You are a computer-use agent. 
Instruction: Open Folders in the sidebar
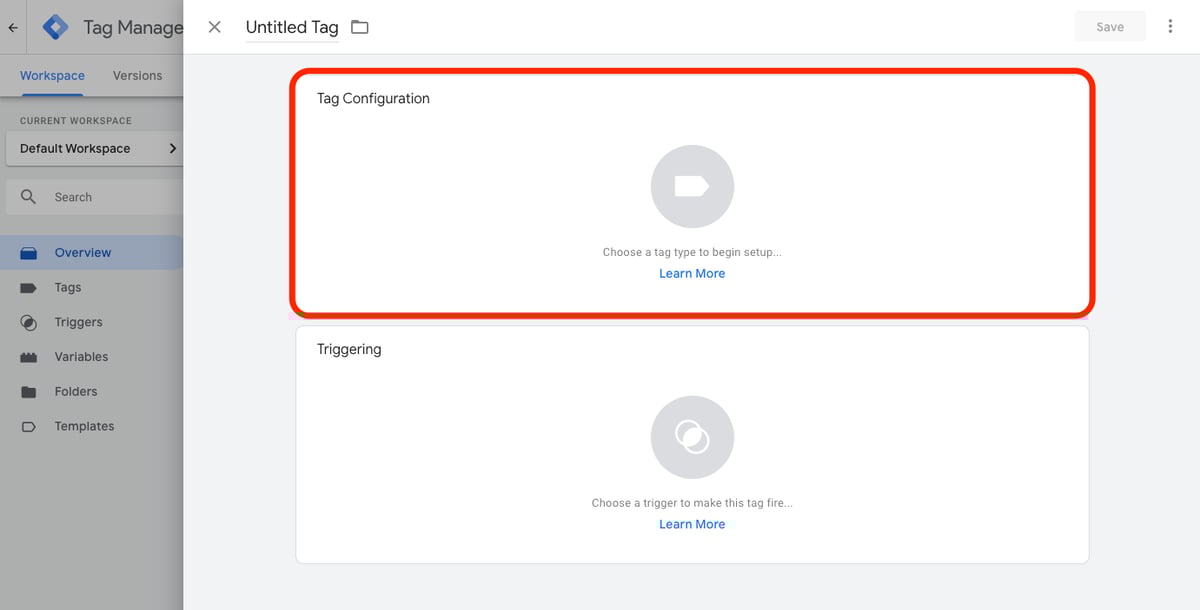pos(91,391)
